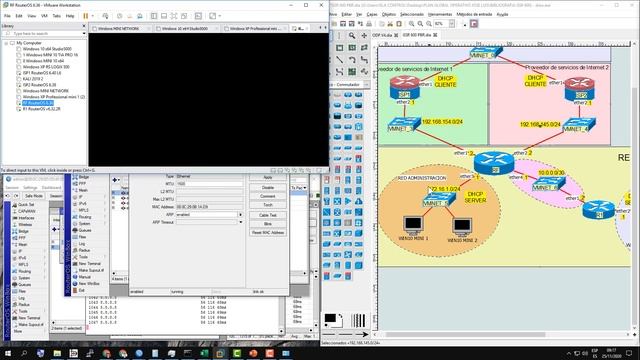Expand the ARP Timeout dropdown
The image size is (640, 360).
240,222
